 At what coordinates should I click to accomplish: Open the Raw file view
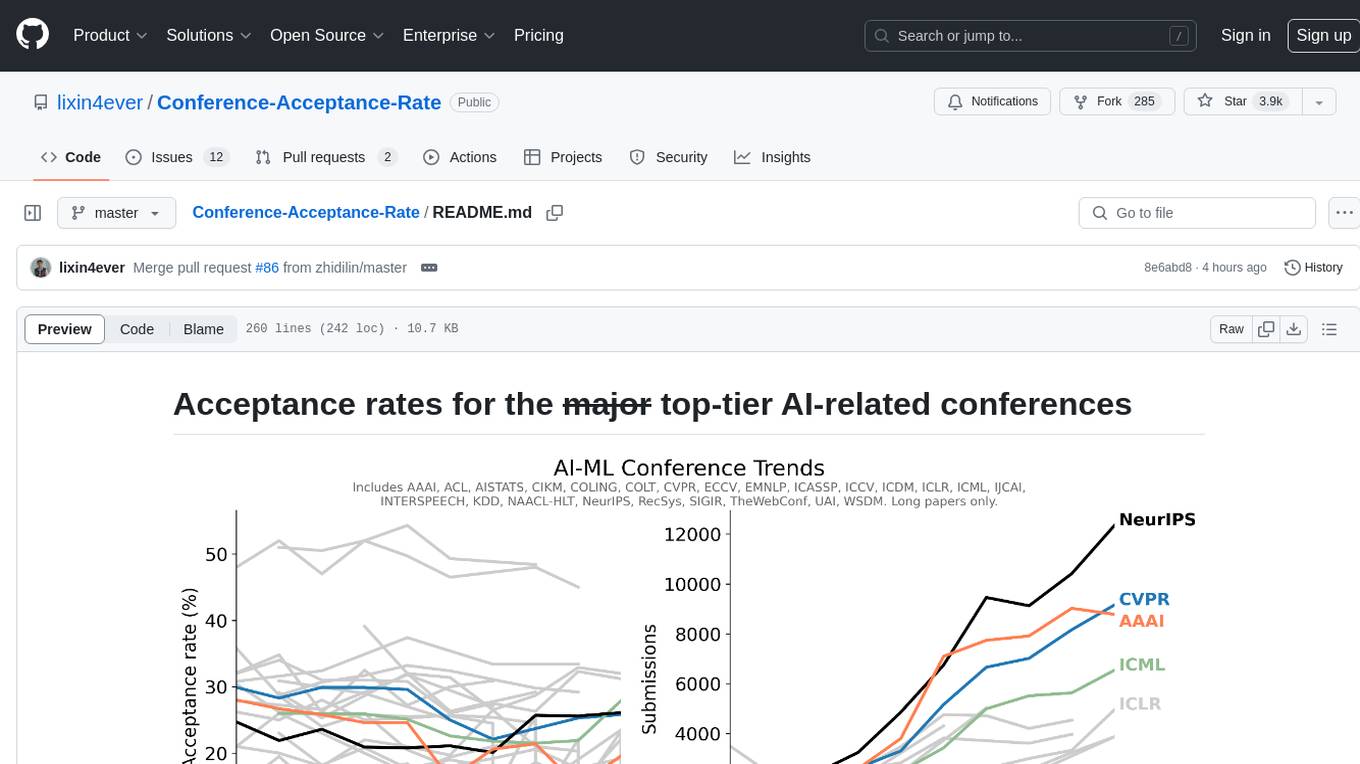1231,329
